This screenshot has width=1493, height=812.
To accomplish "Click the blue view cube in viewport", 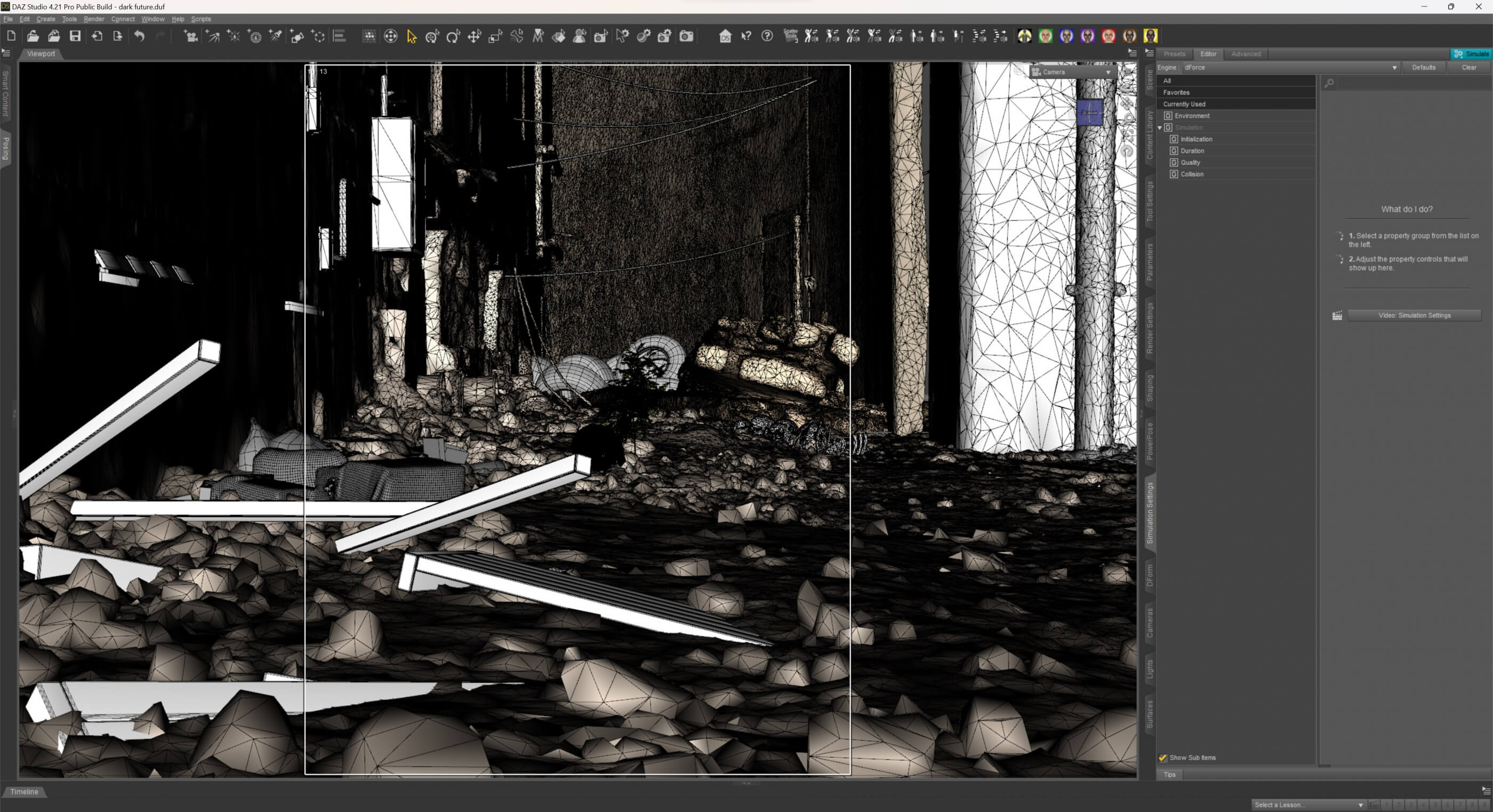I will [1089, 112].
